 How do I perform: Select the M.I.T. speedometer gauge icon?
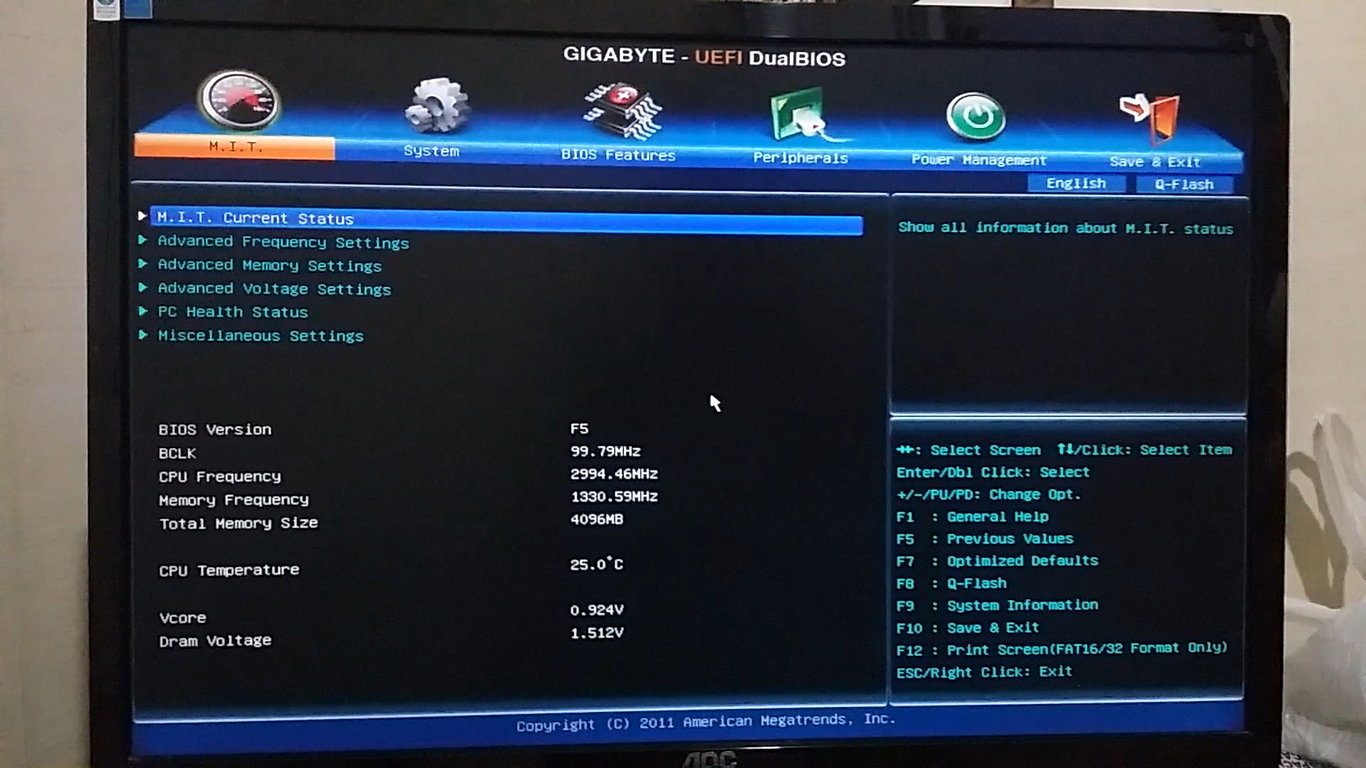pyautogui.click(x=239, y=99)
